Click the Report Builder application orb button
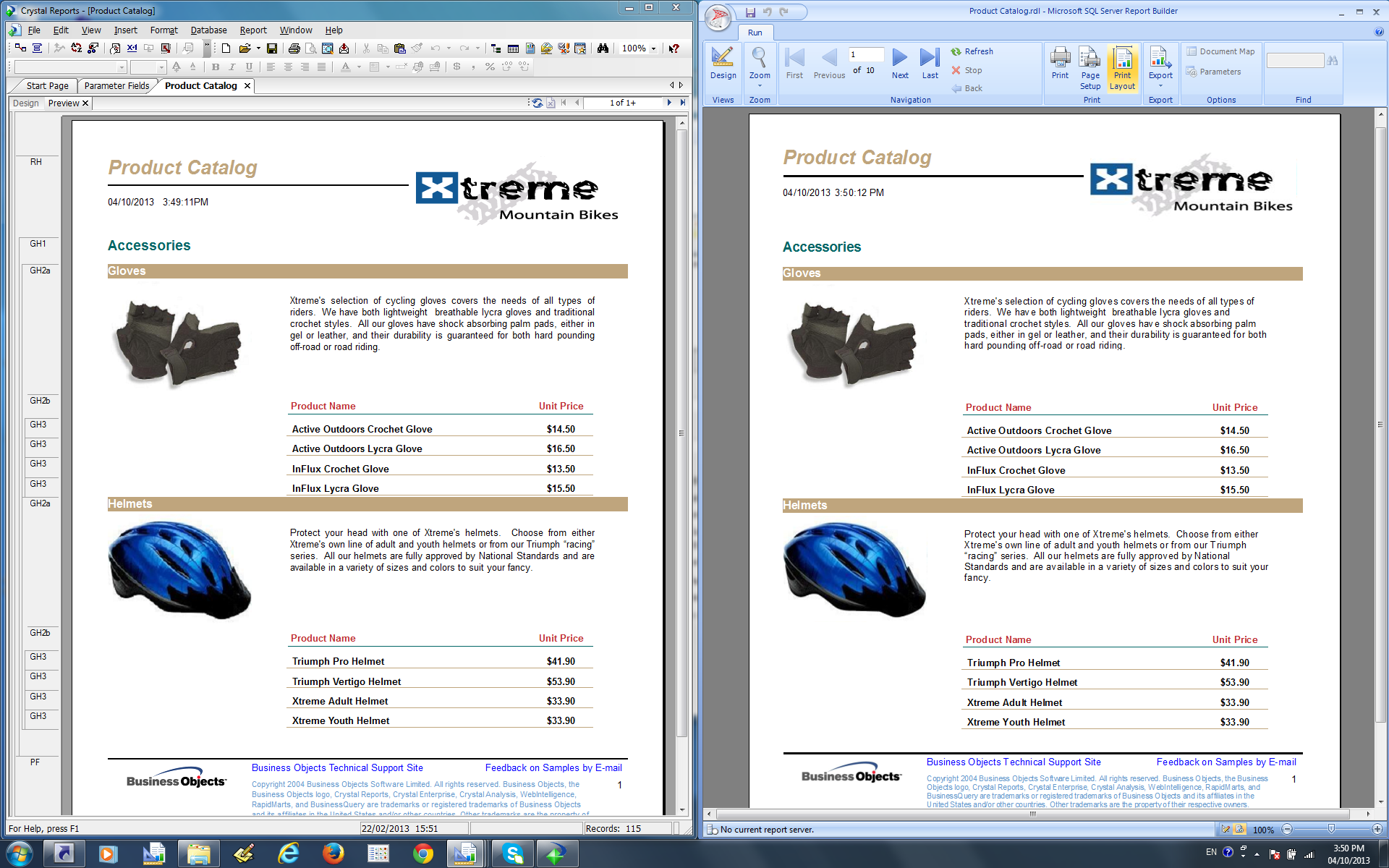The width and height of the screenshot is (1389, 868). 718,17
